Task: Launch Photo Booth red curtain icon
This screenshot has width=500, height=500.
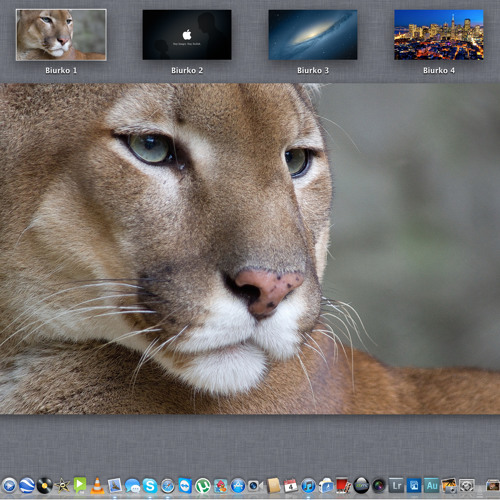Action: tap(343, 485)
